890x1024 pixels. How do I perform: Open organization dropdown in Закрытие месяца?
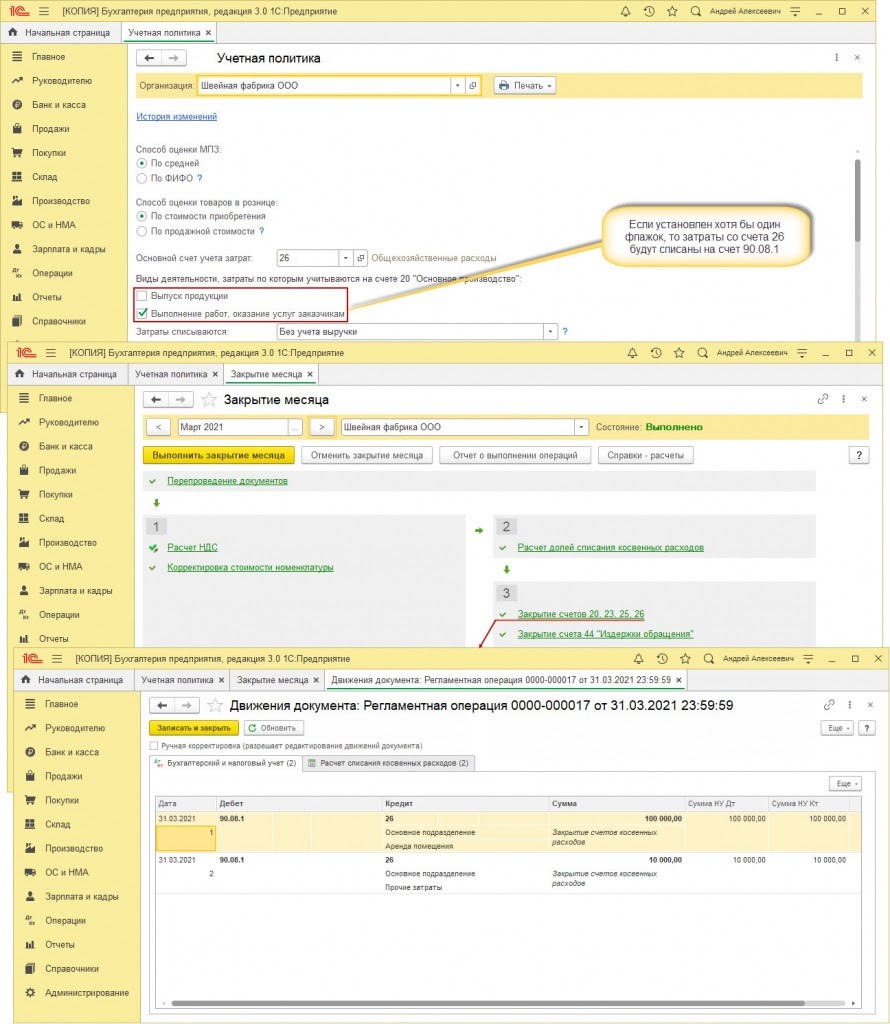pyautogui.click(x=580, y=427)
